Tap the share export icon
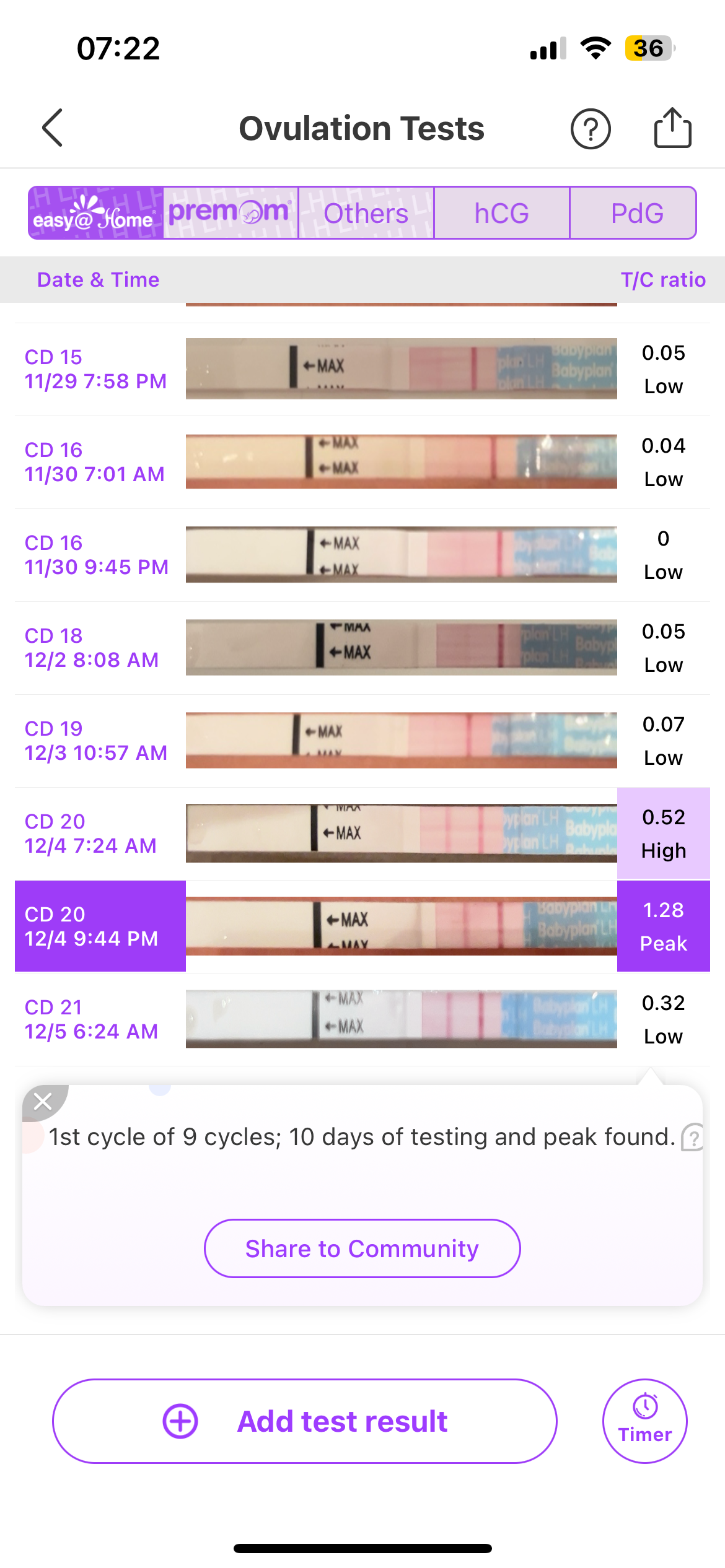The image size is (725, 1568). coord(672,128)
